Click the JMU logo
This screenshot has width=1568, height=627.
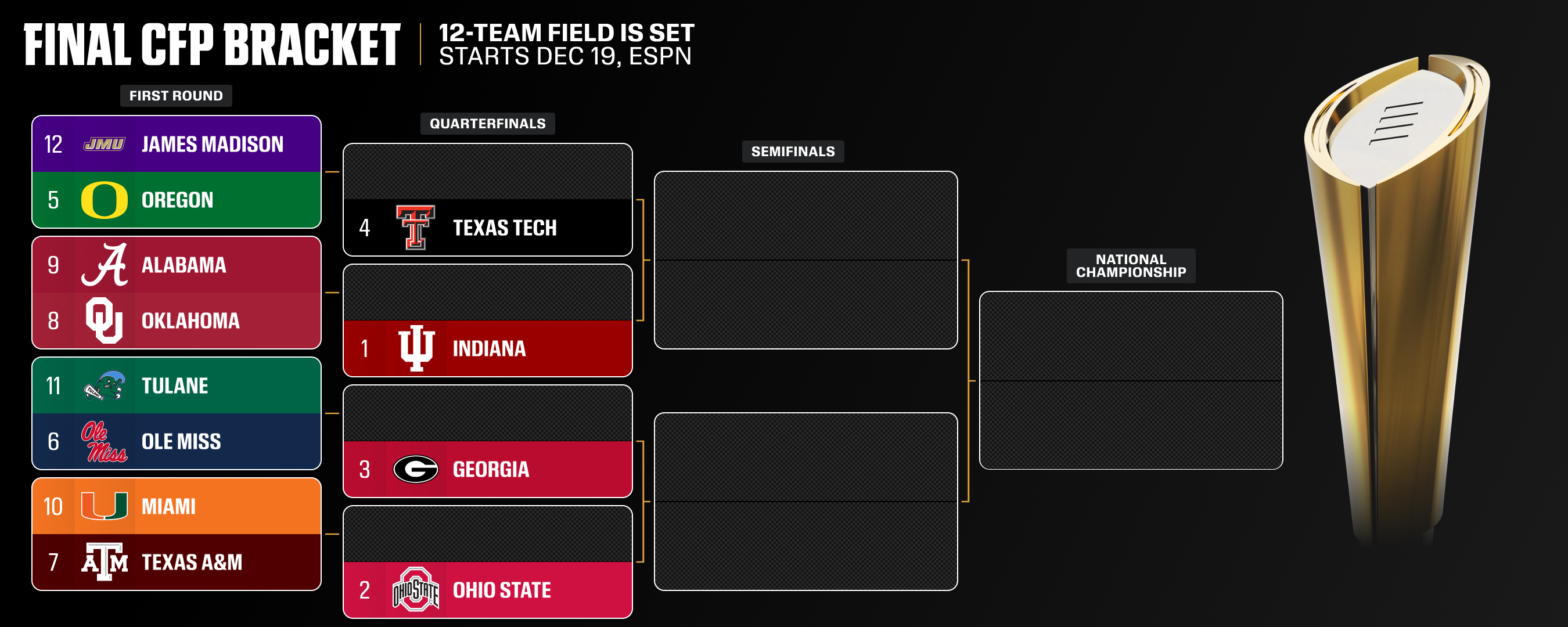tap(104, 145)
